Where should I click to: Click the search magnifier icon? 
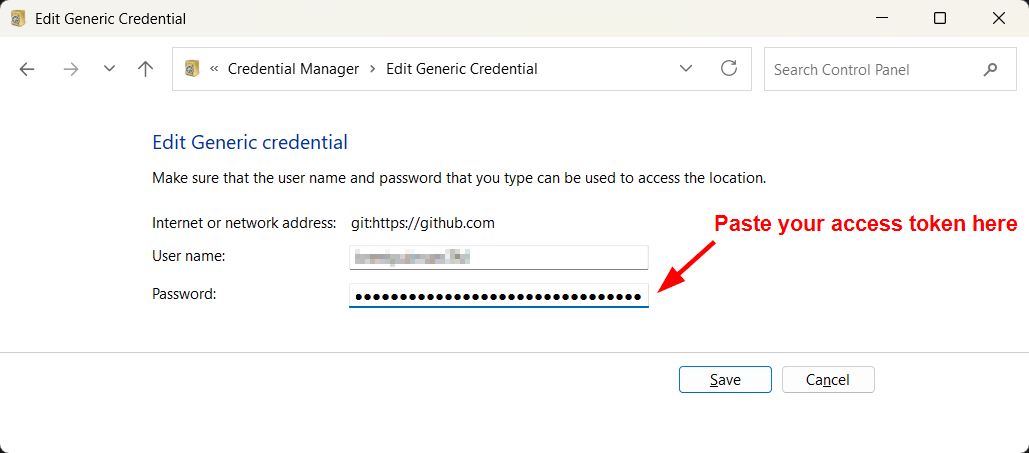[991, 70]
